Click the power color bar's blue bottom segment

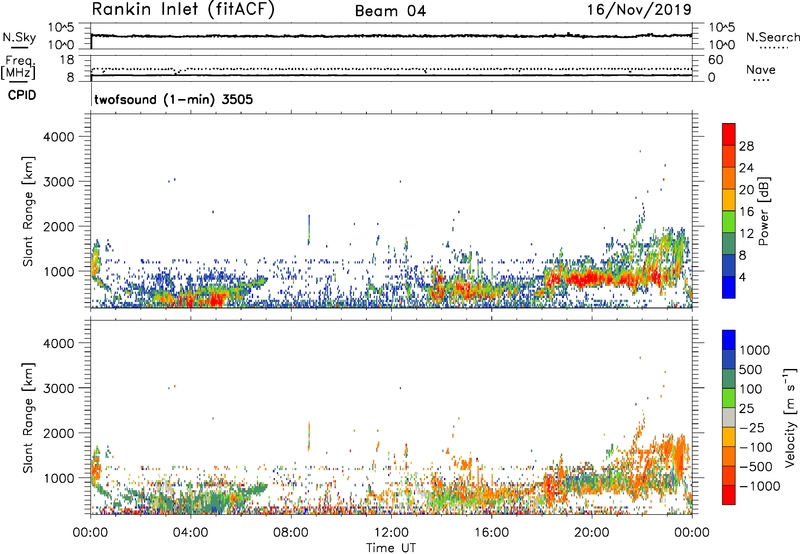[729, 287]
